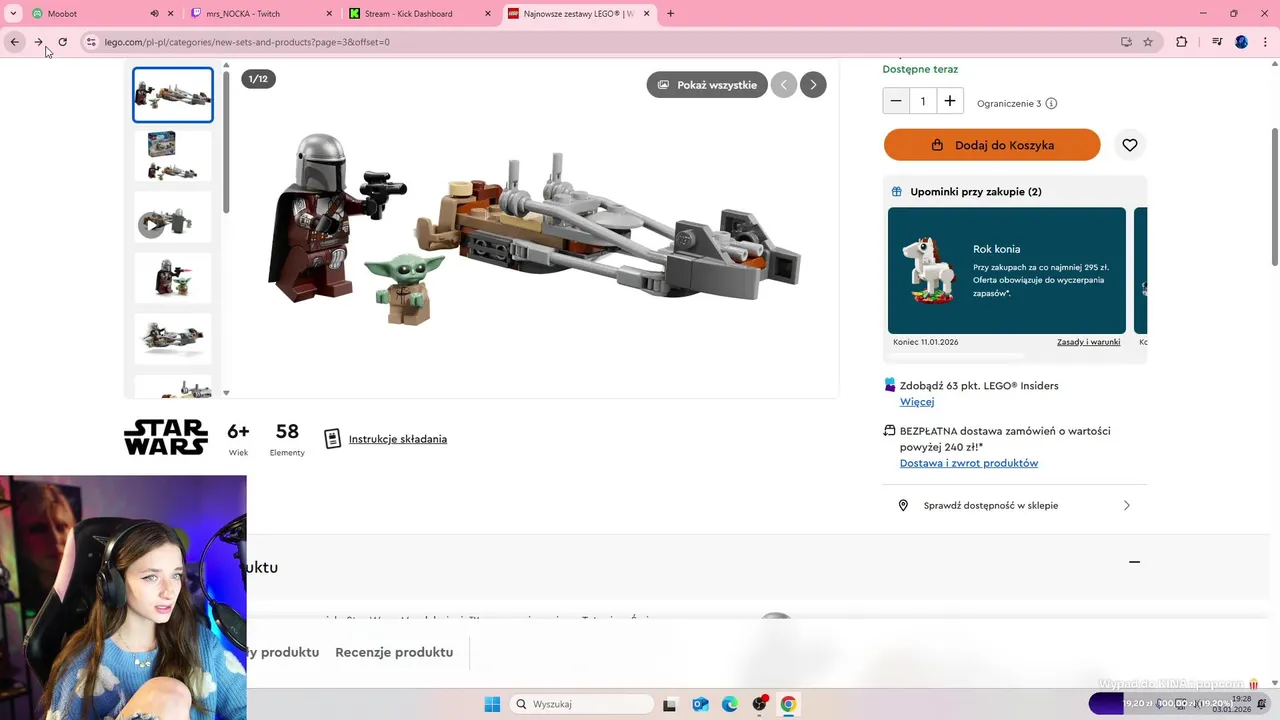Increase quantity with the plus button
The image size is (1280, 720).
950,101
